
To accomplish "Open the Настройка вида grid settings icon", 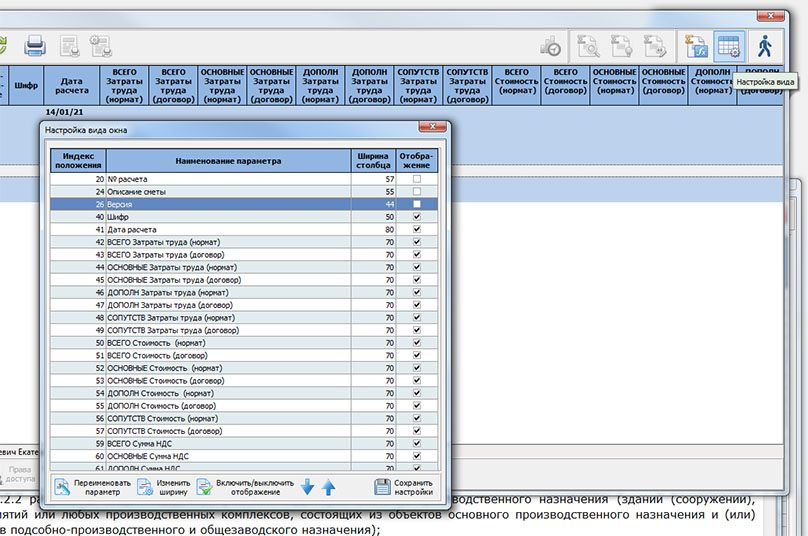I will pos(729,46).
